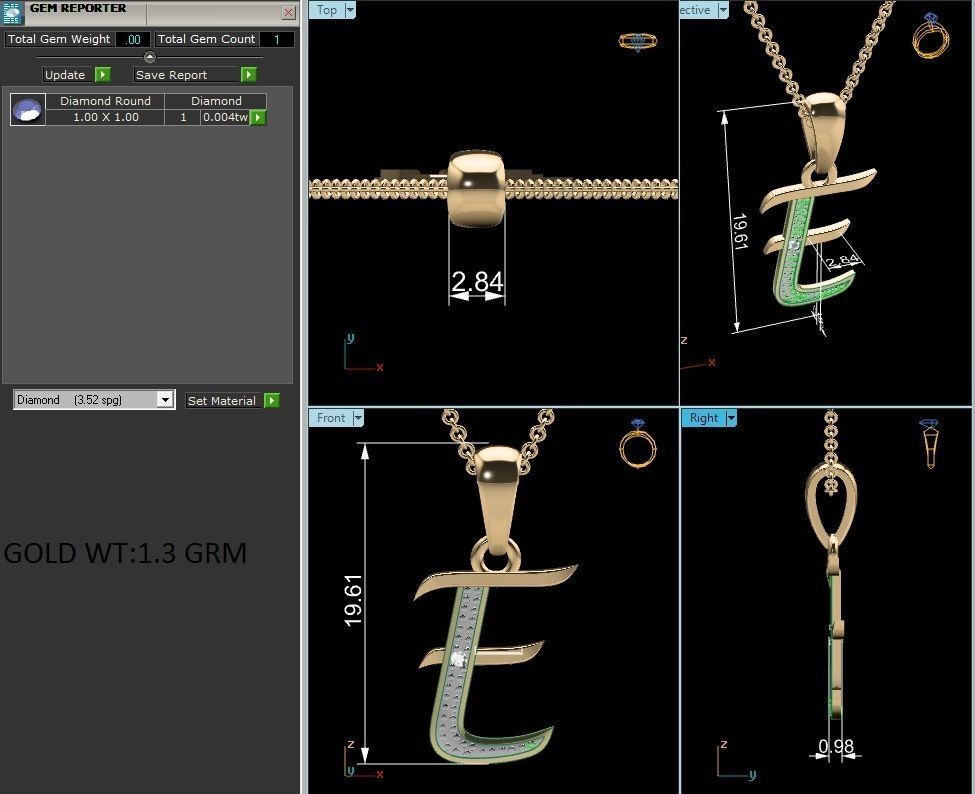Image resolution: width=975 pixels, height=794 pixels.
Task: Click the ring icon in Perspective viewport
Action: (x=931, y=35)
